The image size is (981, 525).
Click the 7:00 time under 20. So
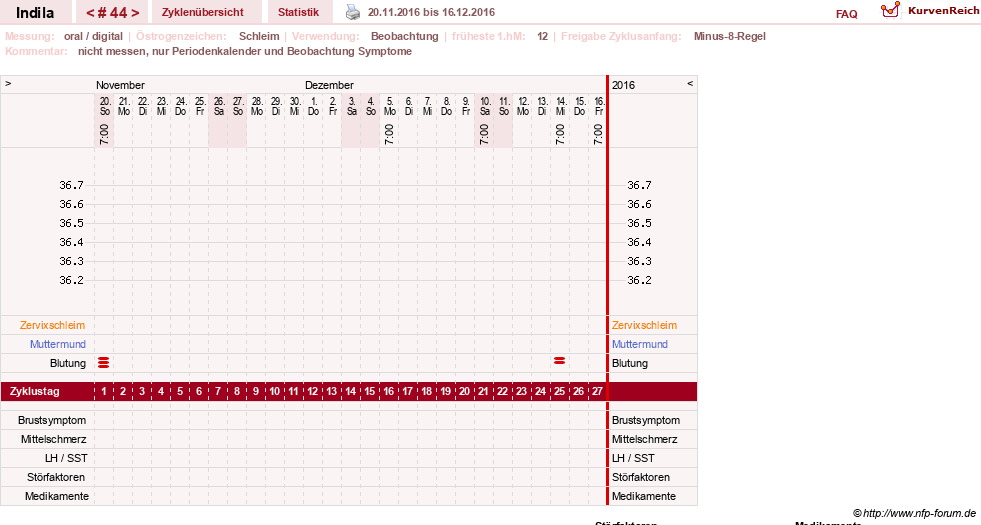coord(104,134)
